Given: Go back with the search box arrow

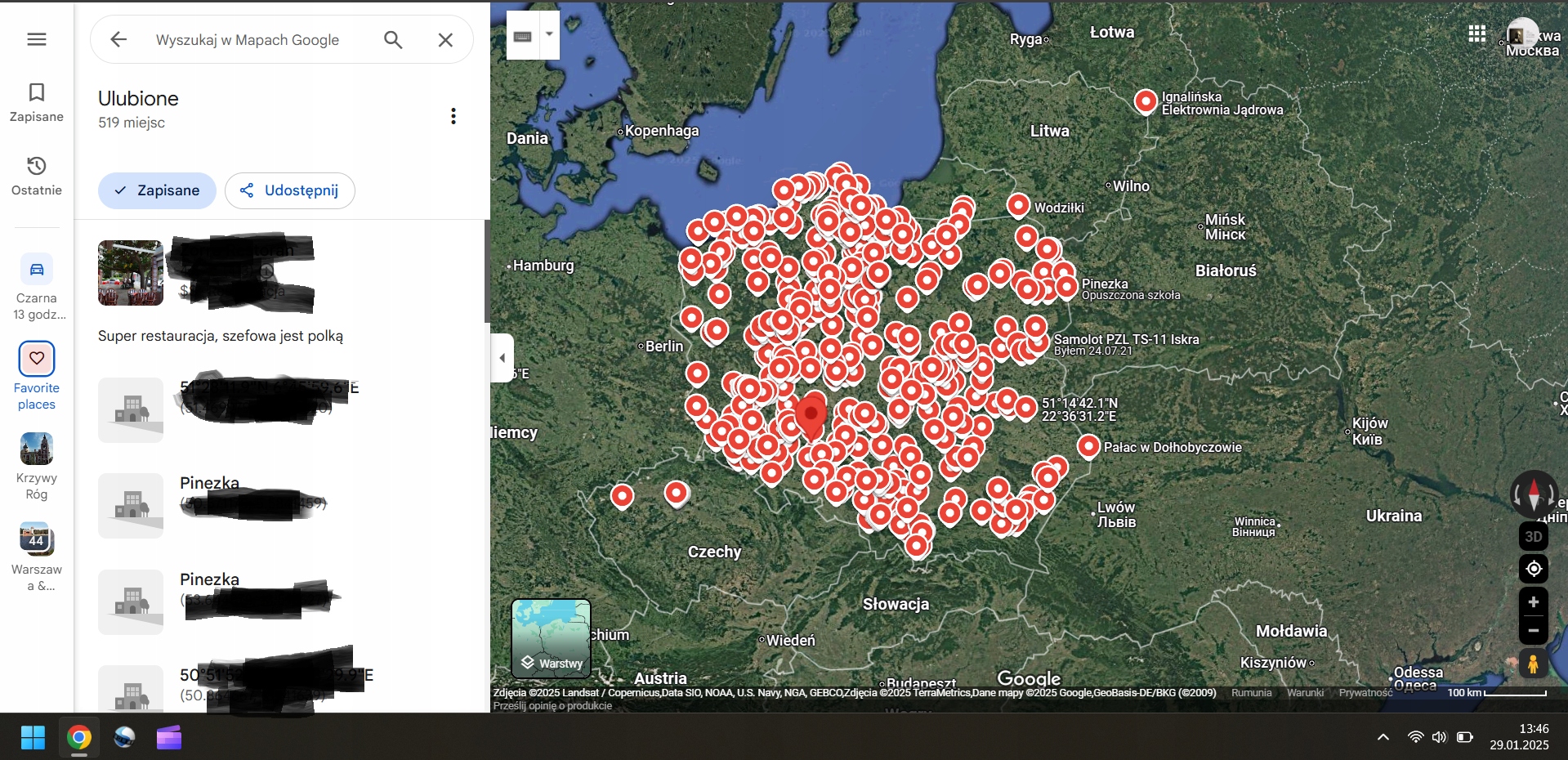Looking at the screenshot, I should click(118, 39).
